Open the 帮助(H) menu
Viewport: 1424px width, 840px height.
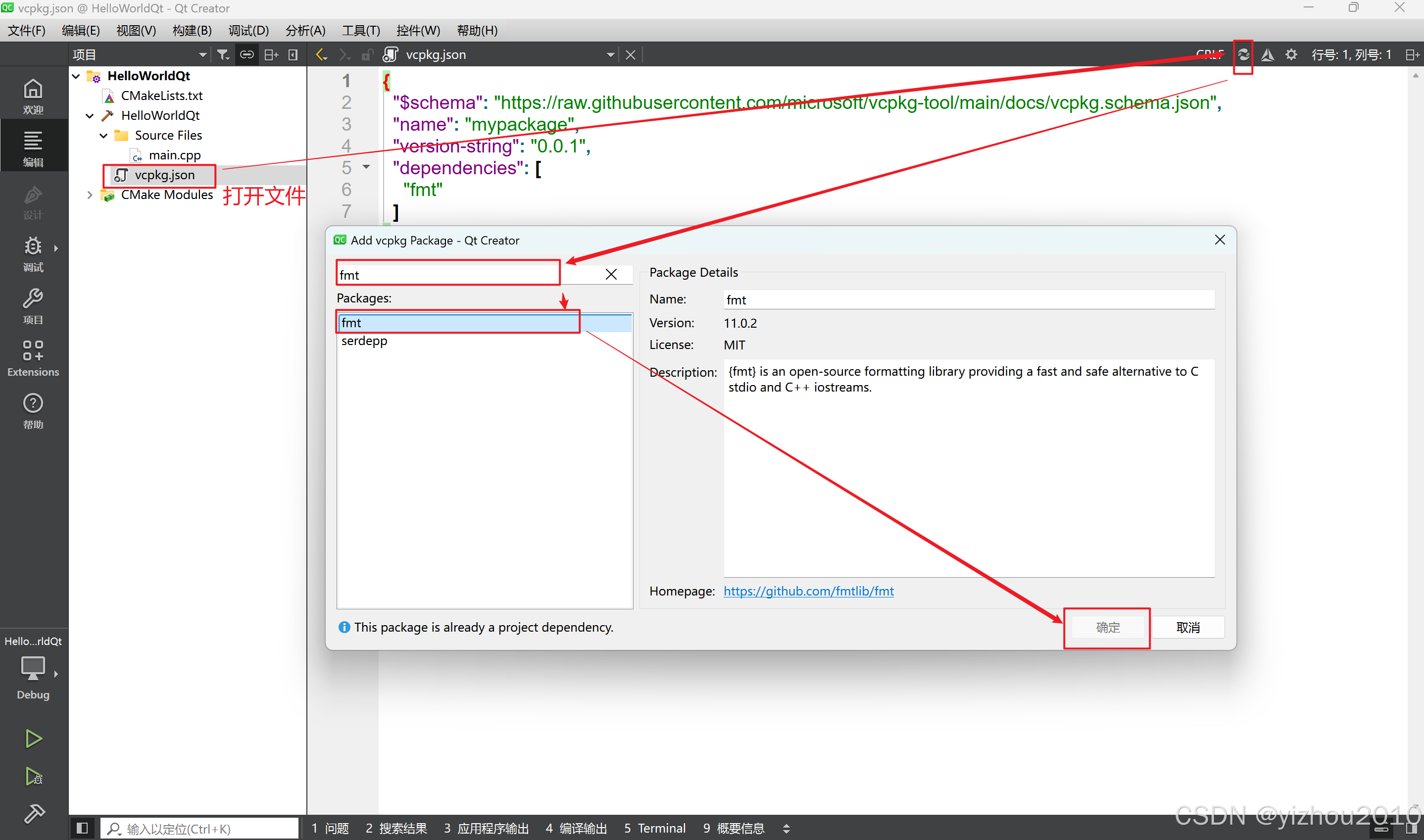click(x=477, y=30)
